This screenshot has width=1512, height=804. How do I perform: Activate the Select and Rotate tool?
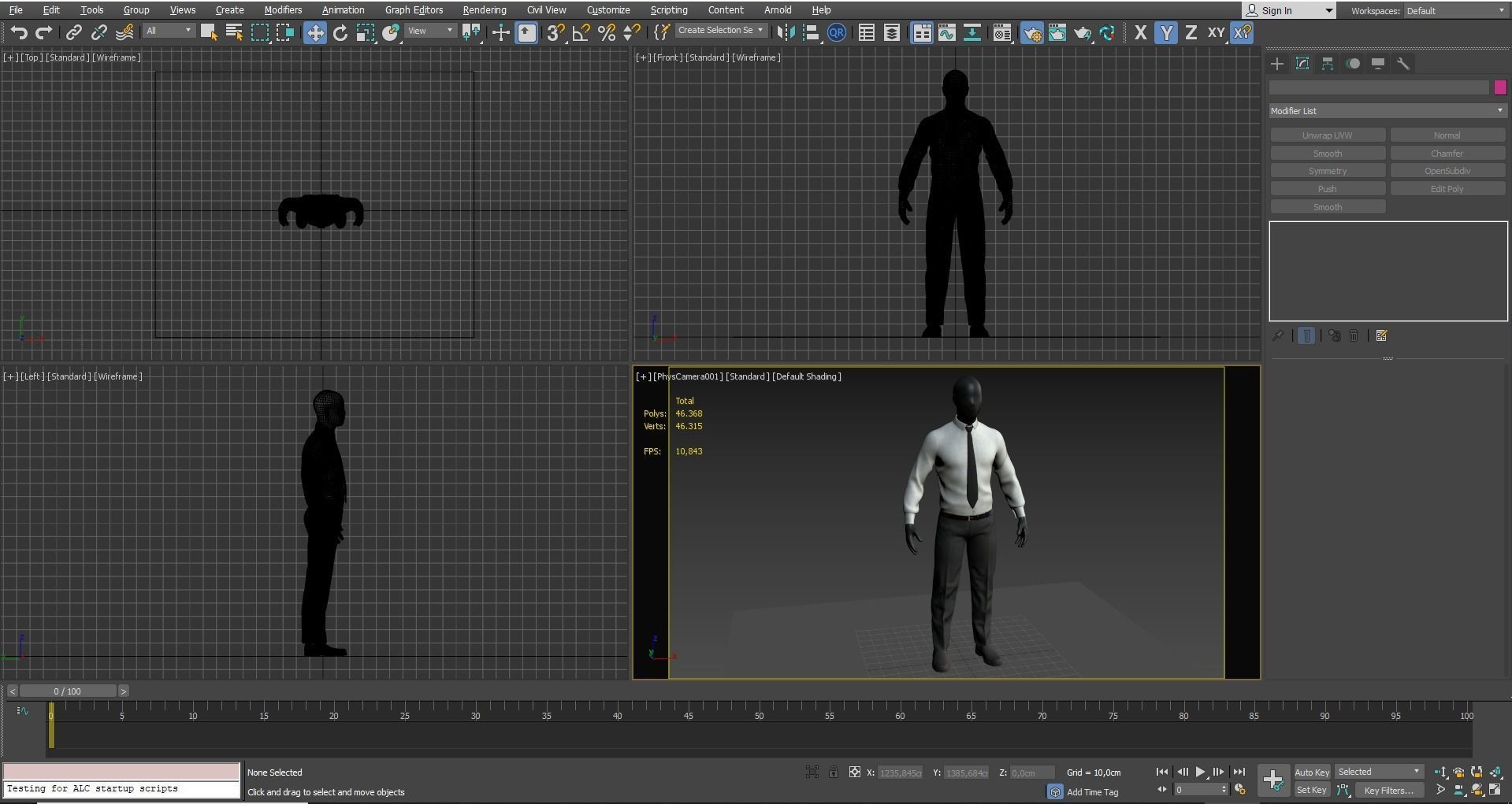point(340,32)
